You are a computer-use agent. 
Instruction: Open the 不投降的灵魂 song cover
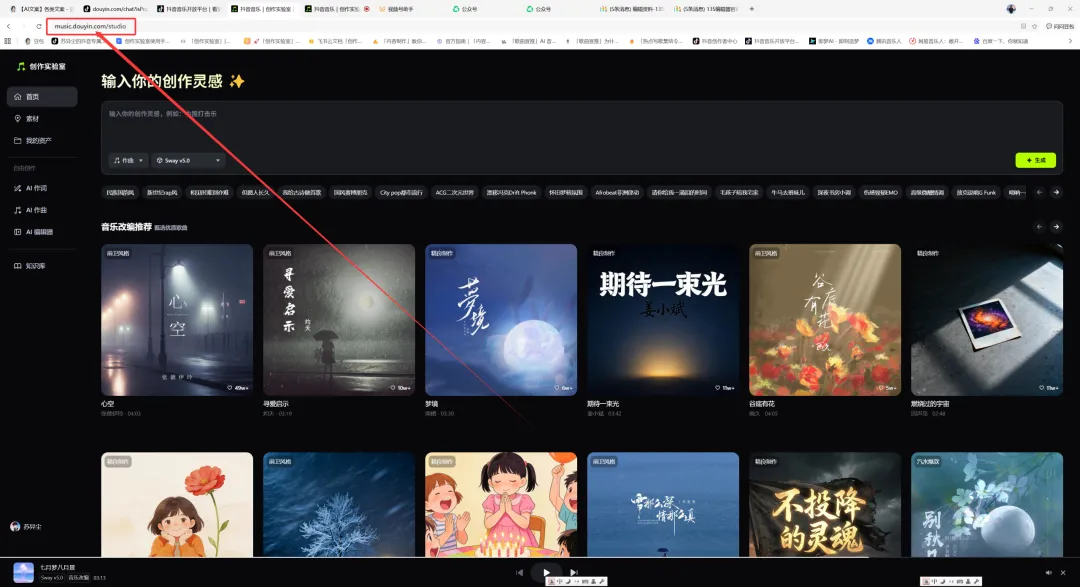(x=825, y=504)
